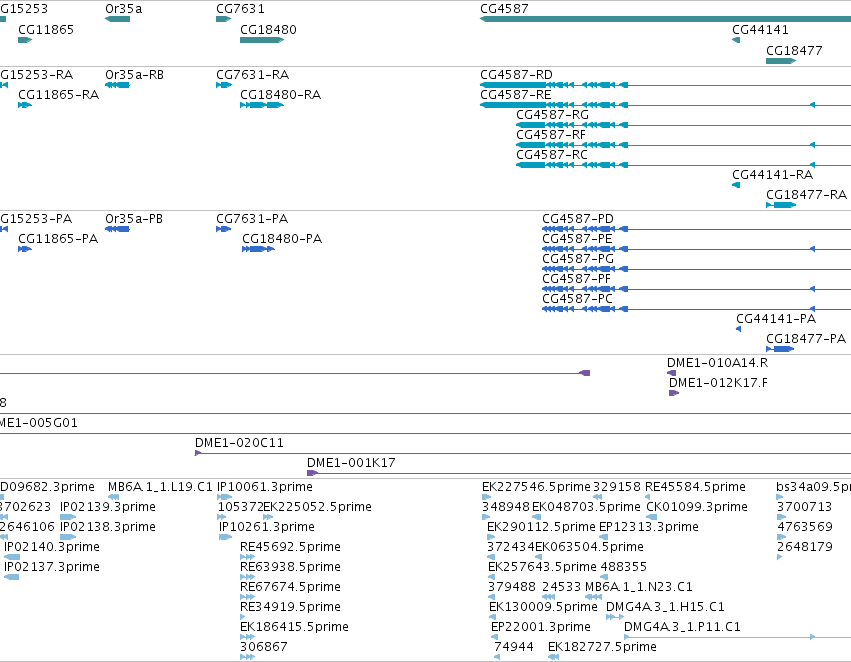851x662 pixels.
Task: Select the DME1-020C11 clone
Action: click(523, 453)
